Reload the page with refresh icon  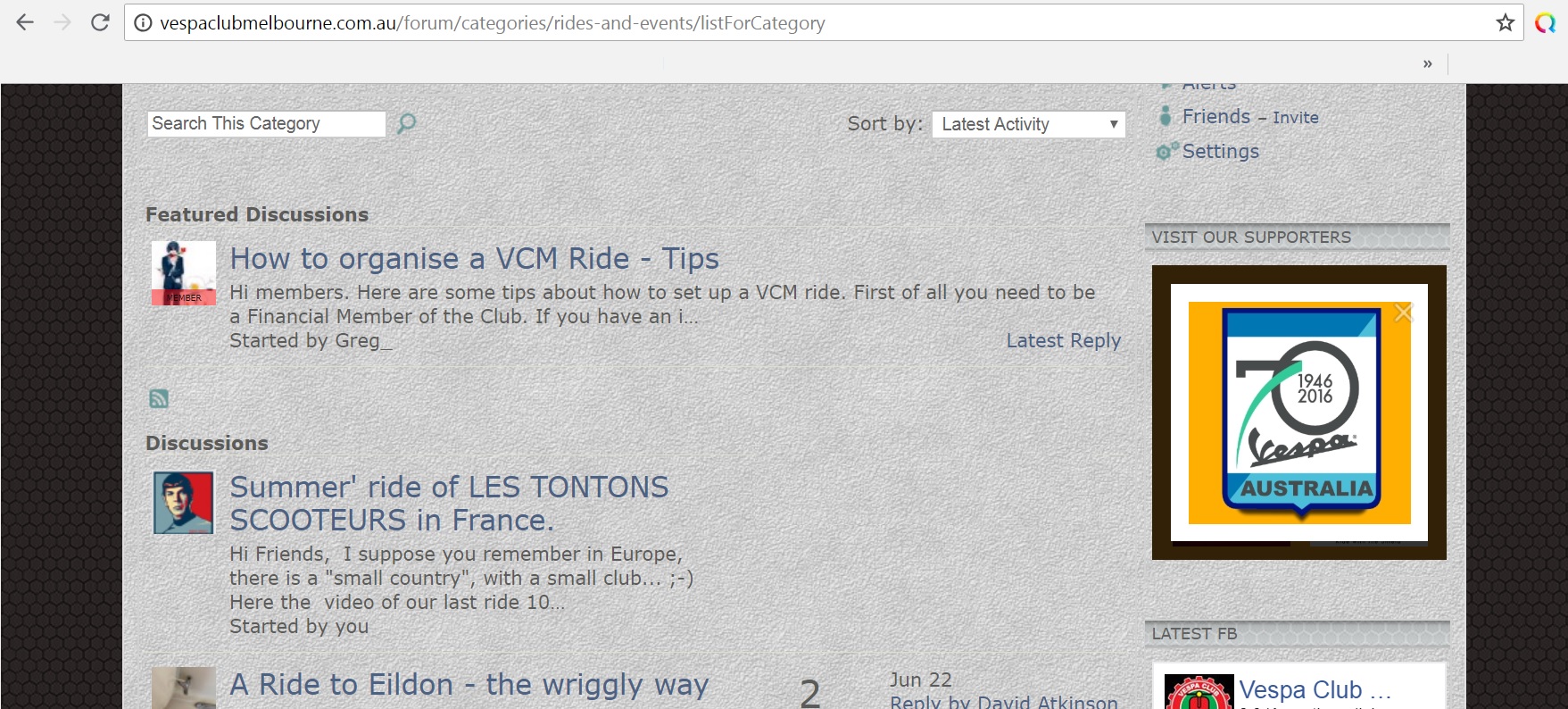click(x=100, y=22)
